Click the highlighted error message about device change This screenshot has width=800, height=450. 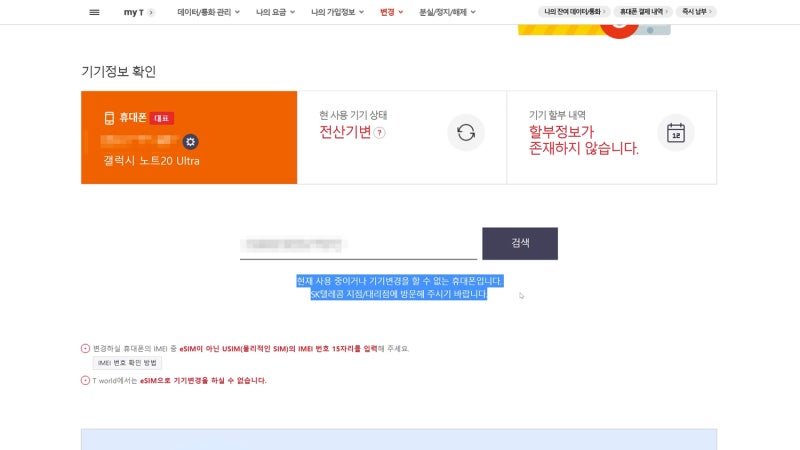(399, 287)
